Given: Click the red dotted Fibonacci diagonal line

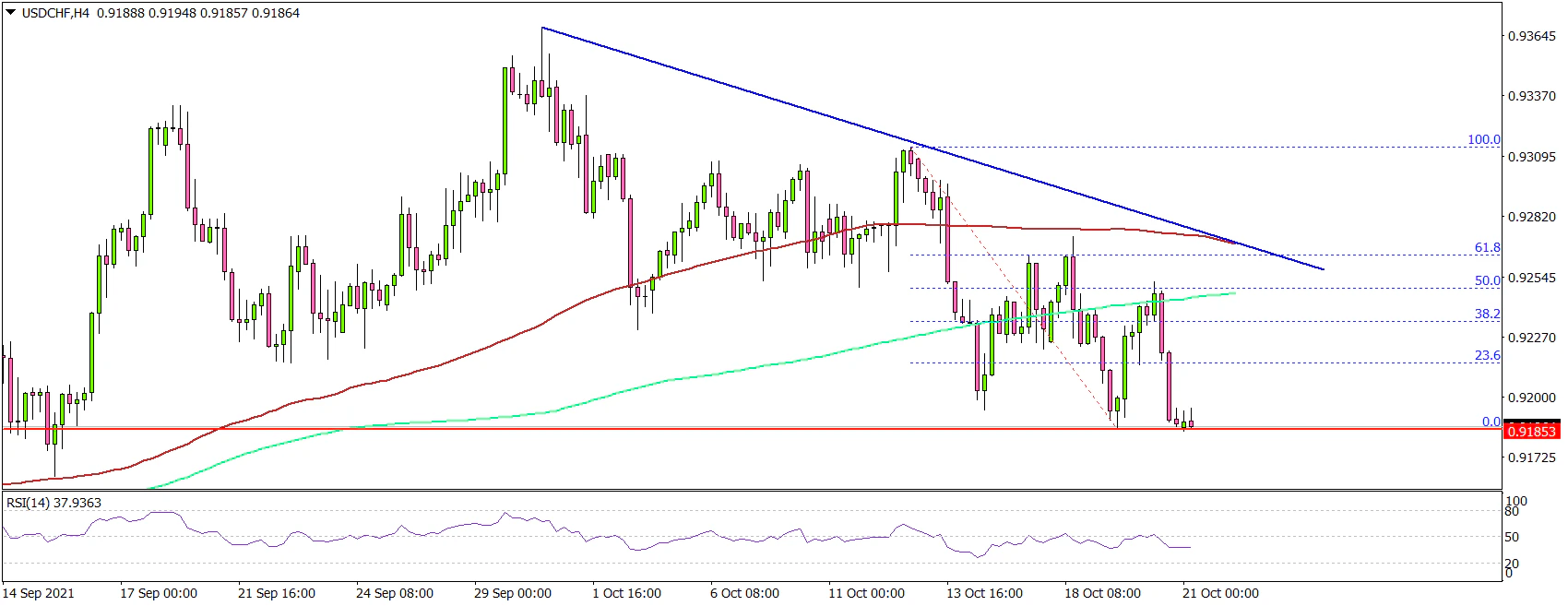Looking at the screenshot, I should click(x=1015, y=286).
